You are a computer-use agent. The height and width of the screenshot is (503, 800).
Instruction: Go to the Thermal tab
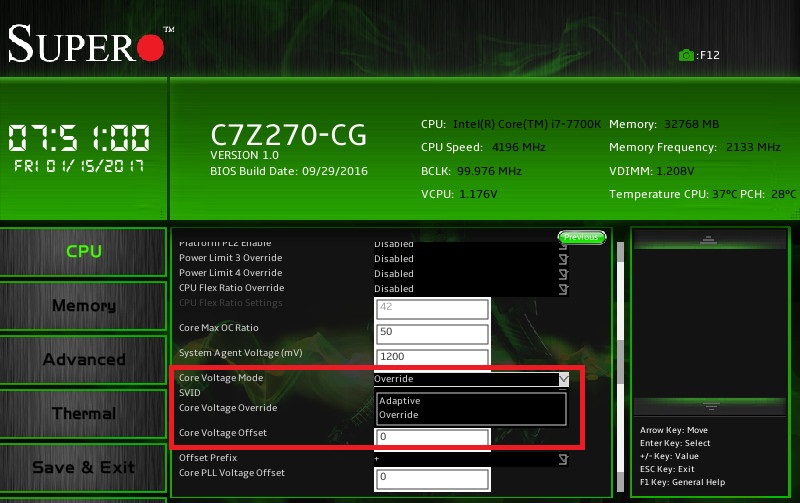84,414
